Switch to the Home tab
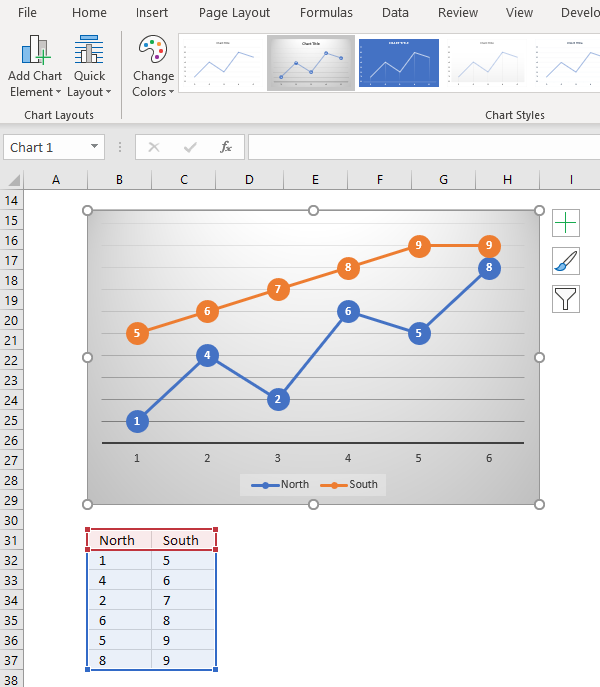This screenshot has height=687, width=600. click(89, 13)
